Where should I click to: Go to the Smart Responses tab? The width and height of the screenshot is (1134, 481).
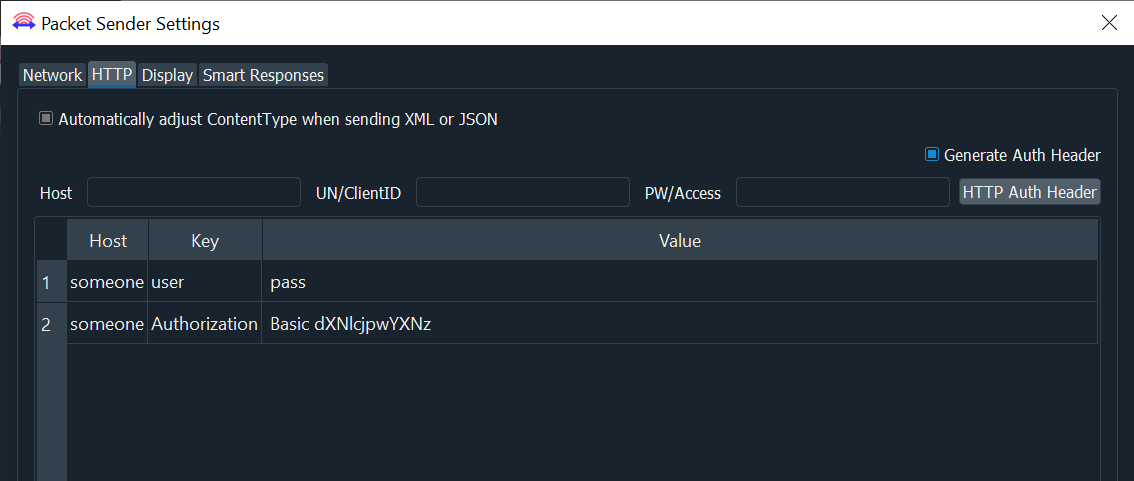[263, 75]
